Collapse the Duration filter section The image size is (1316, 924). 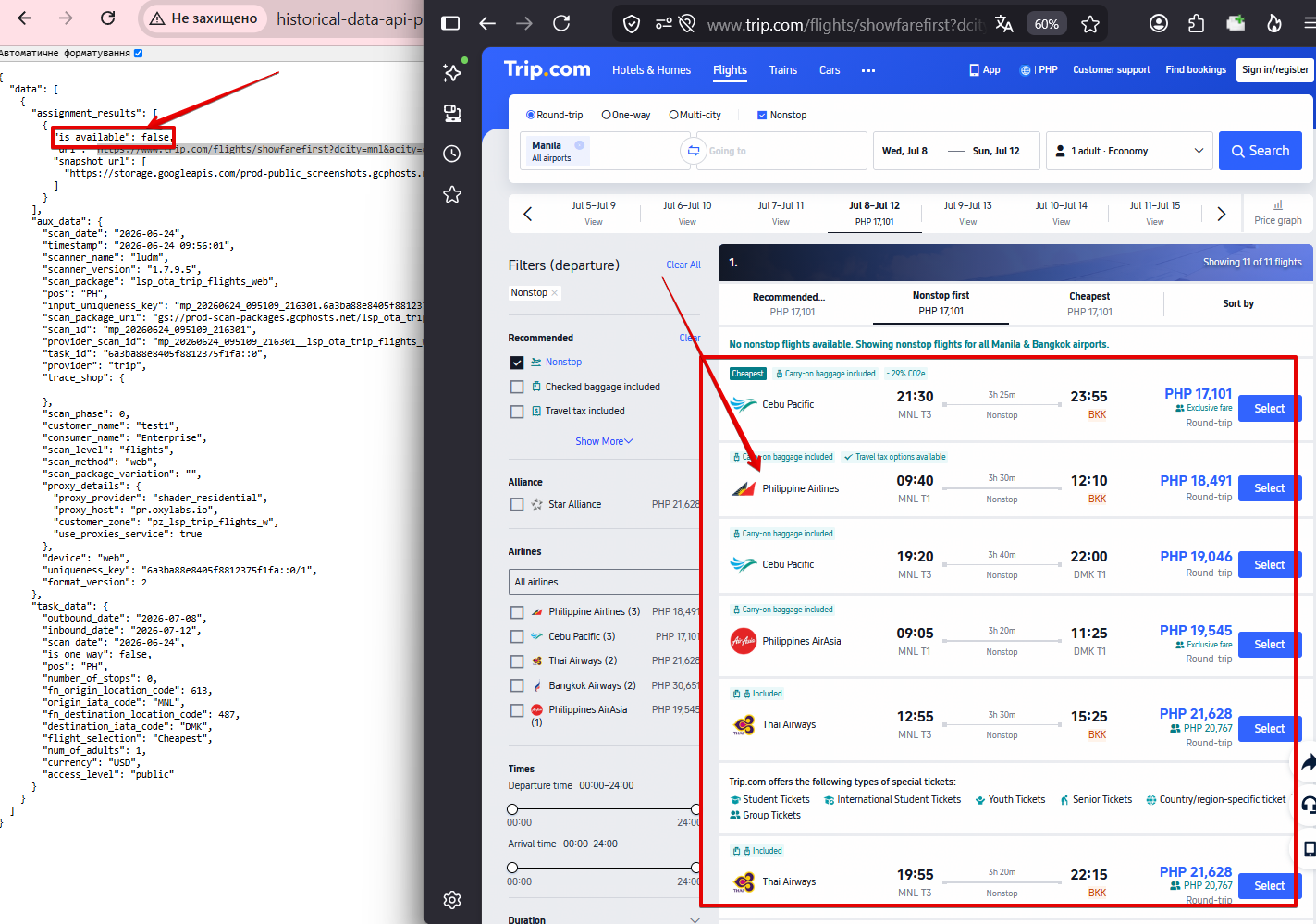point(695,920)
